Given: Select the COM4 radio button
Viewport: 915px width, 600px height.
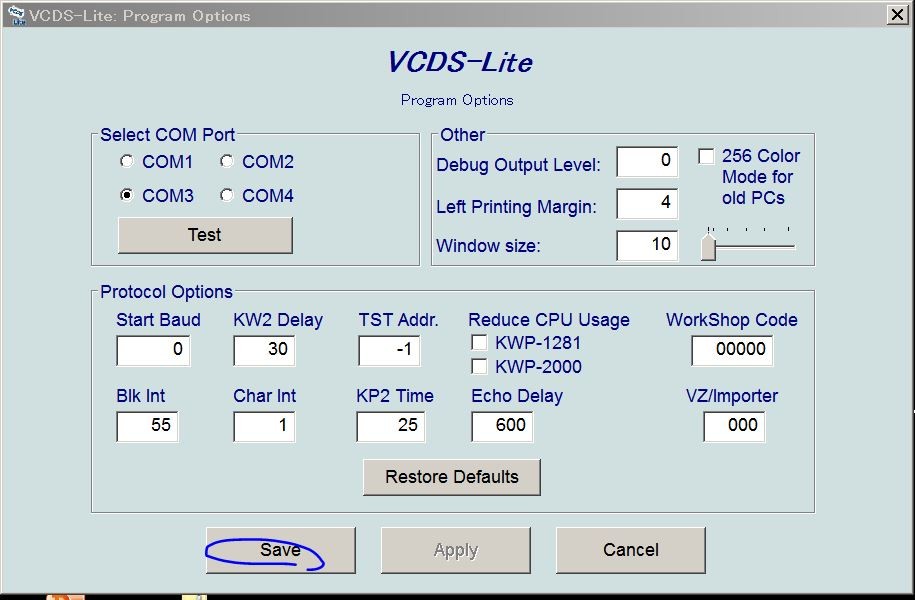Looking at the screenshot, I should pyautogui.click(x=227, y=195).
